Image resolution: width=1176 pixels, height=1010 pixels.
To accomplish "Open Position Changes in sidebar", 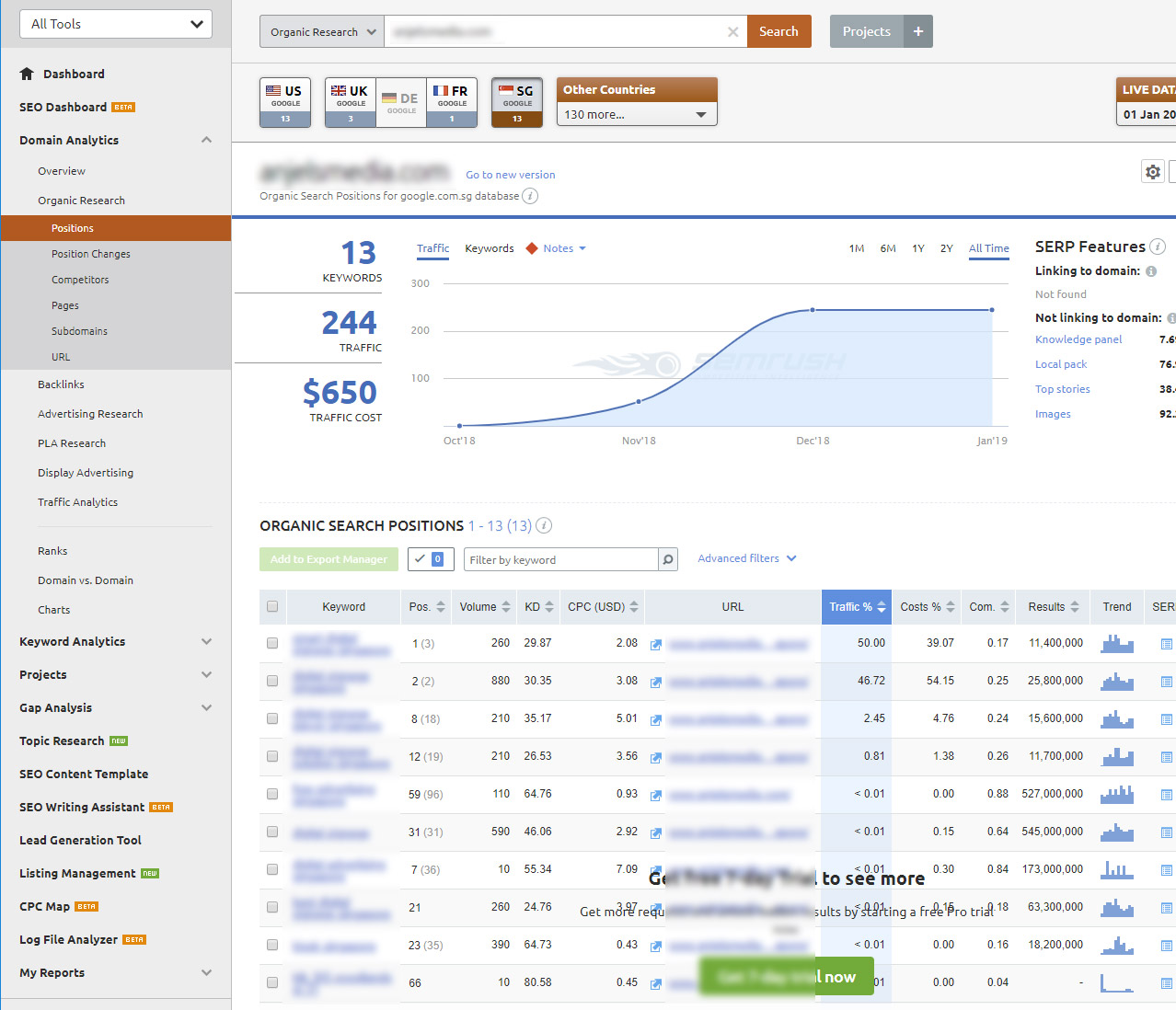I will coord(91,254).
